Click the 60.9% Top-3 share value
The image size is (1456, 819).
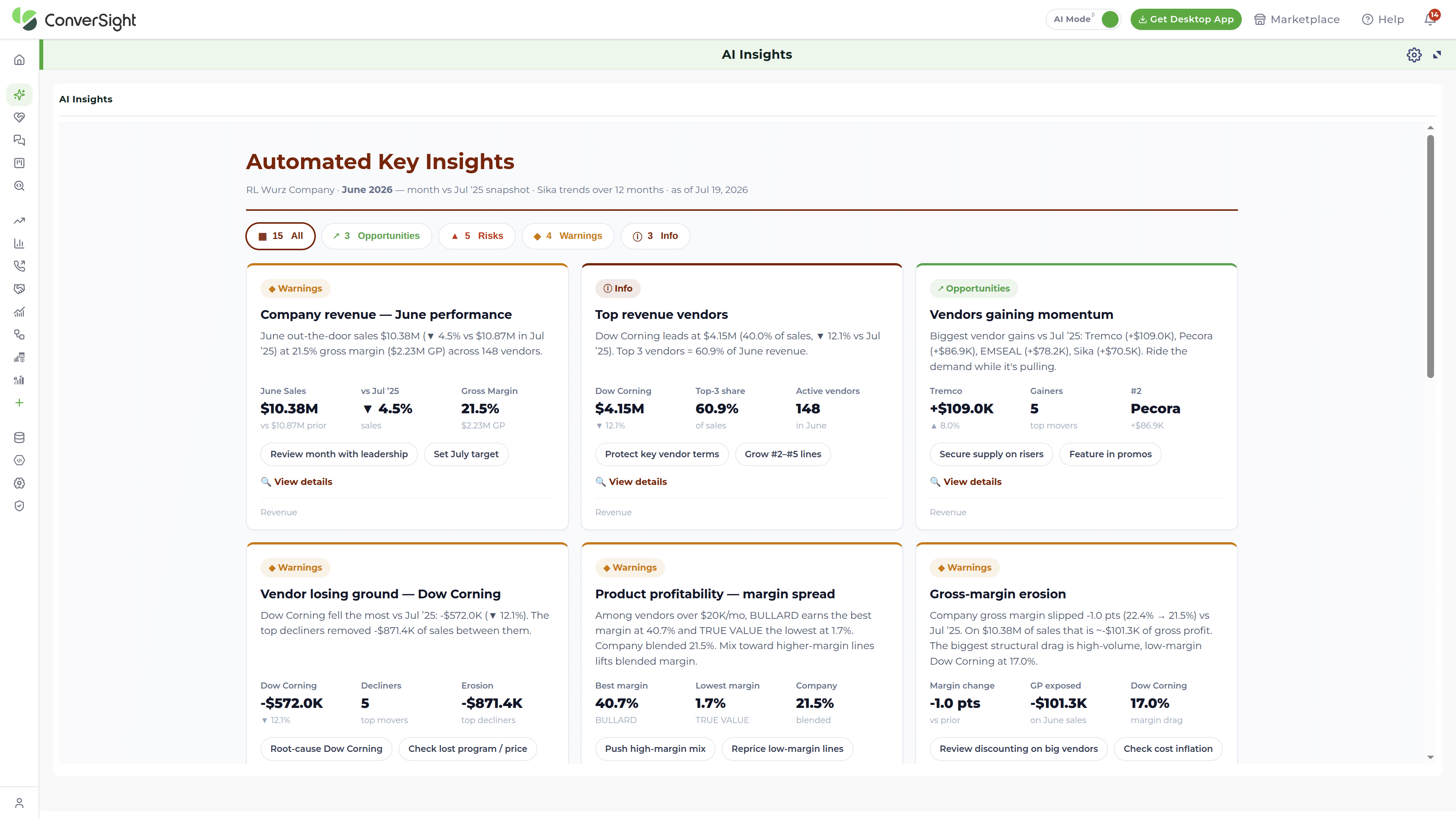tap(717, 408)
